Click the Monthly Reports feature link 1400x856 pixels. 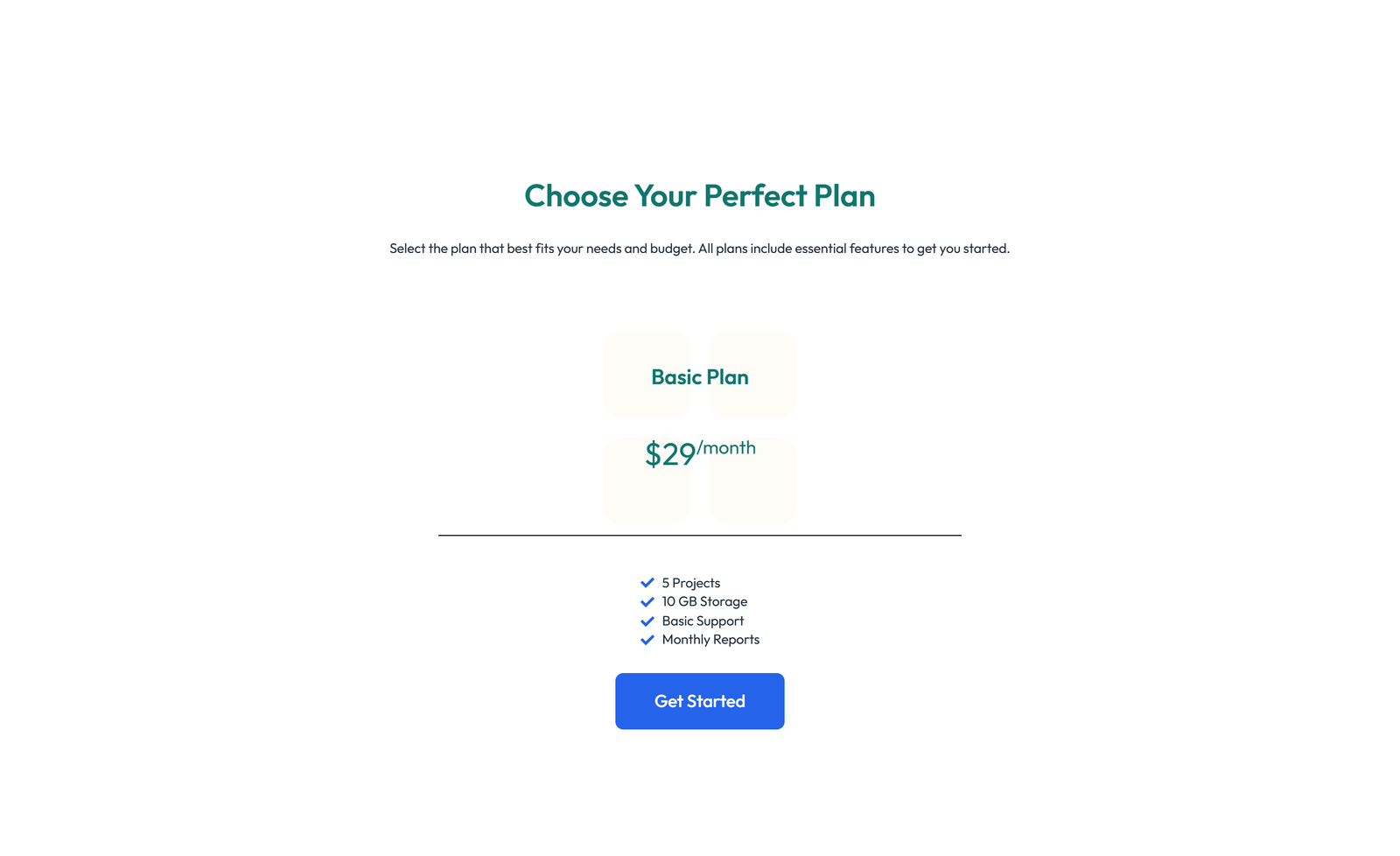point(710,639)
